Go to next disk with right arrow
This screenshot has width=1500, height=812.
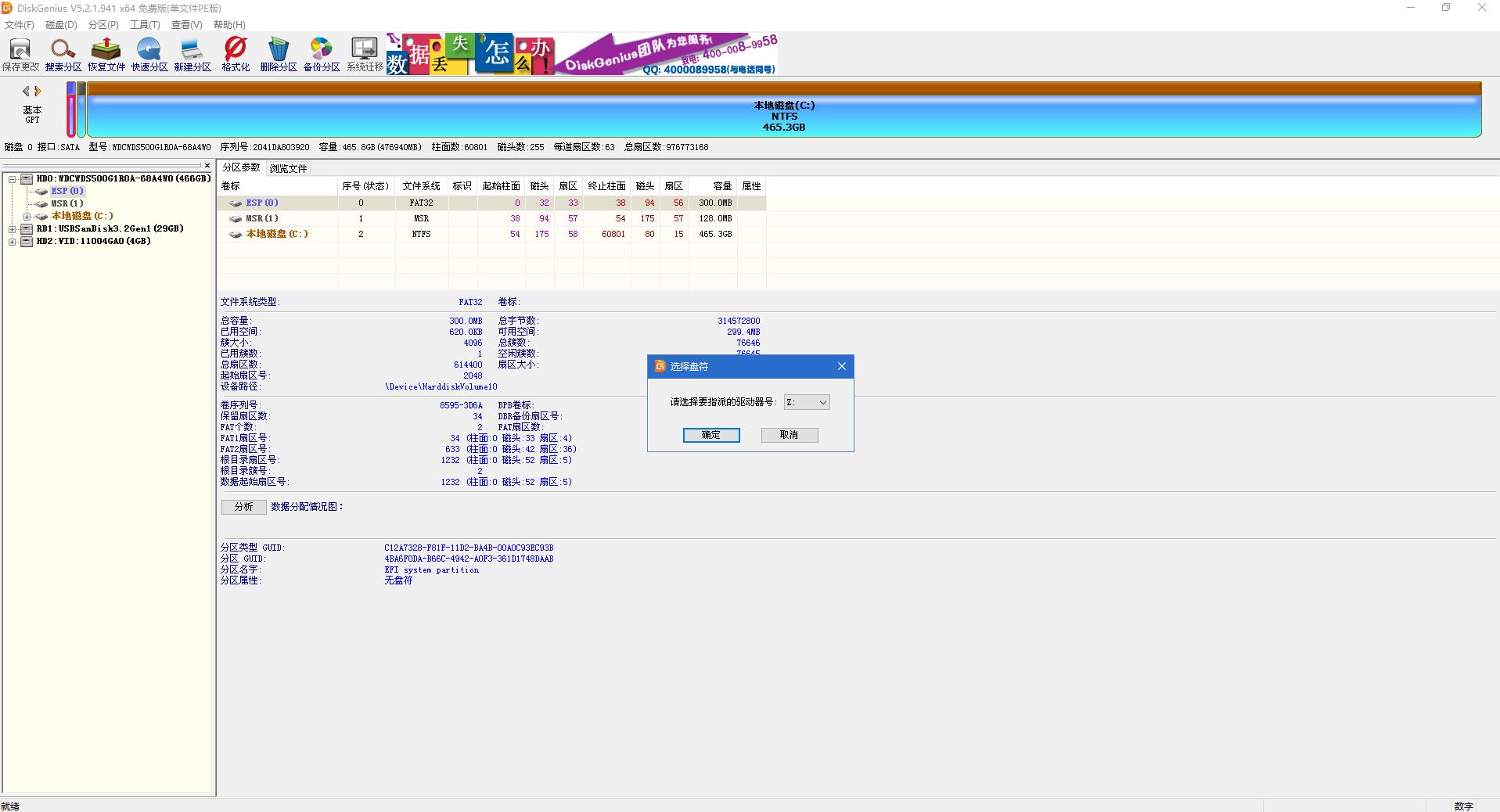[x=37, y=91]
